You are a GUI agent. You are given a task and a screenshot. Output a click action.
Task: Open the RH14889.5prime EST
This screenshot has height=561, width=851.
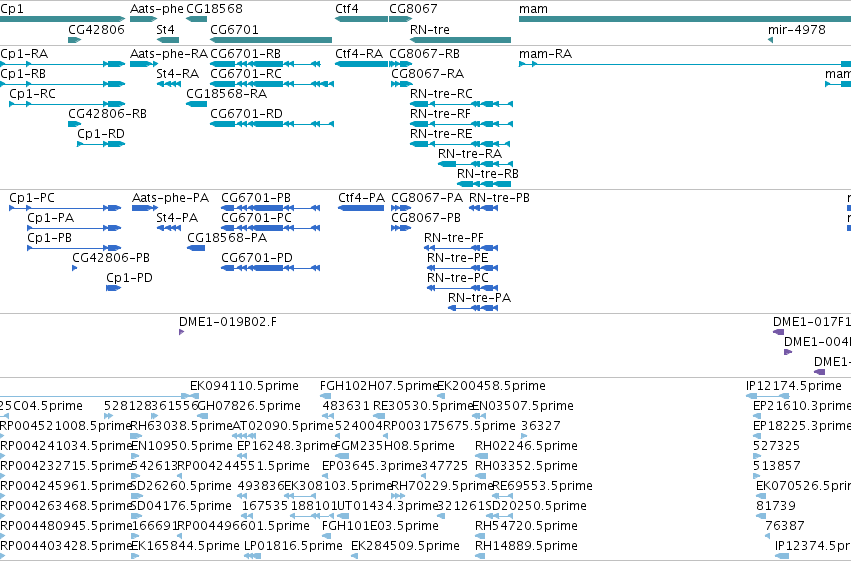pyautogui.click(x=480, y=556)
